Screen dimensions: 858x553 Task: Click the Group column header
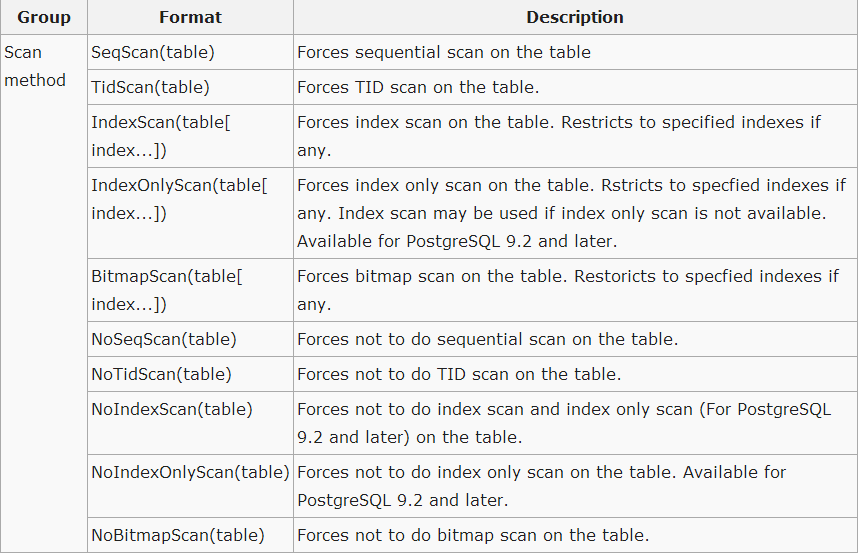pos(44,17)
